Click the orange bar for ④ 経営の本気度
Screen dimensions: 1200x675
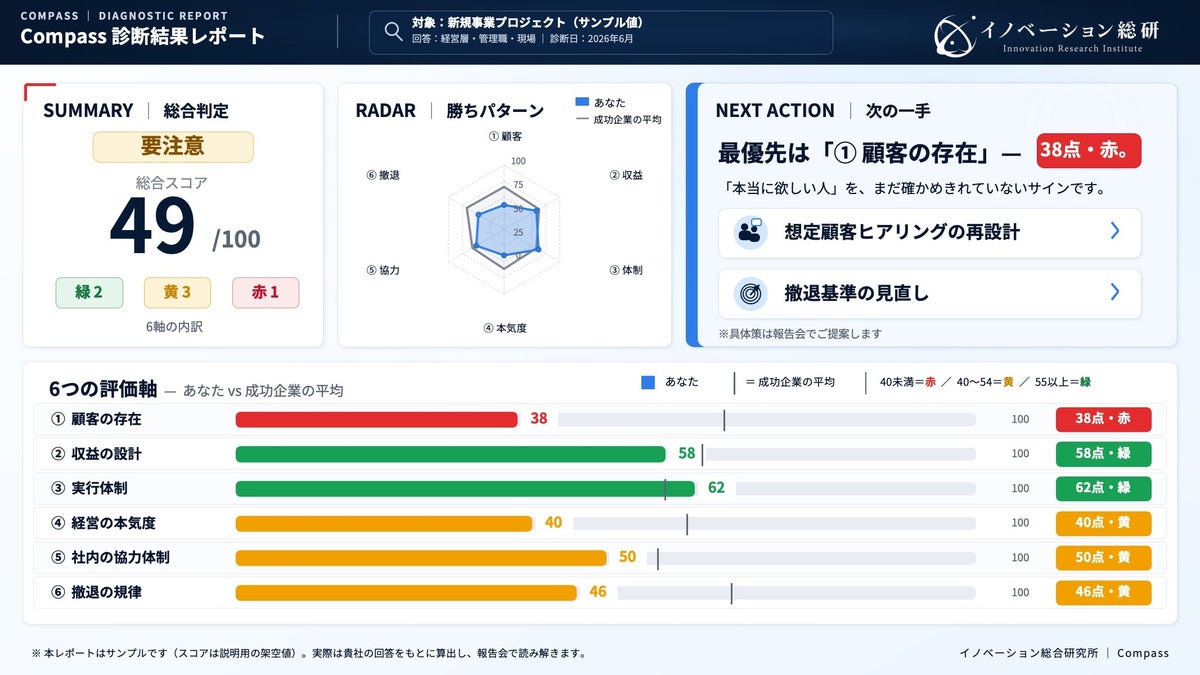click(384, 523)
